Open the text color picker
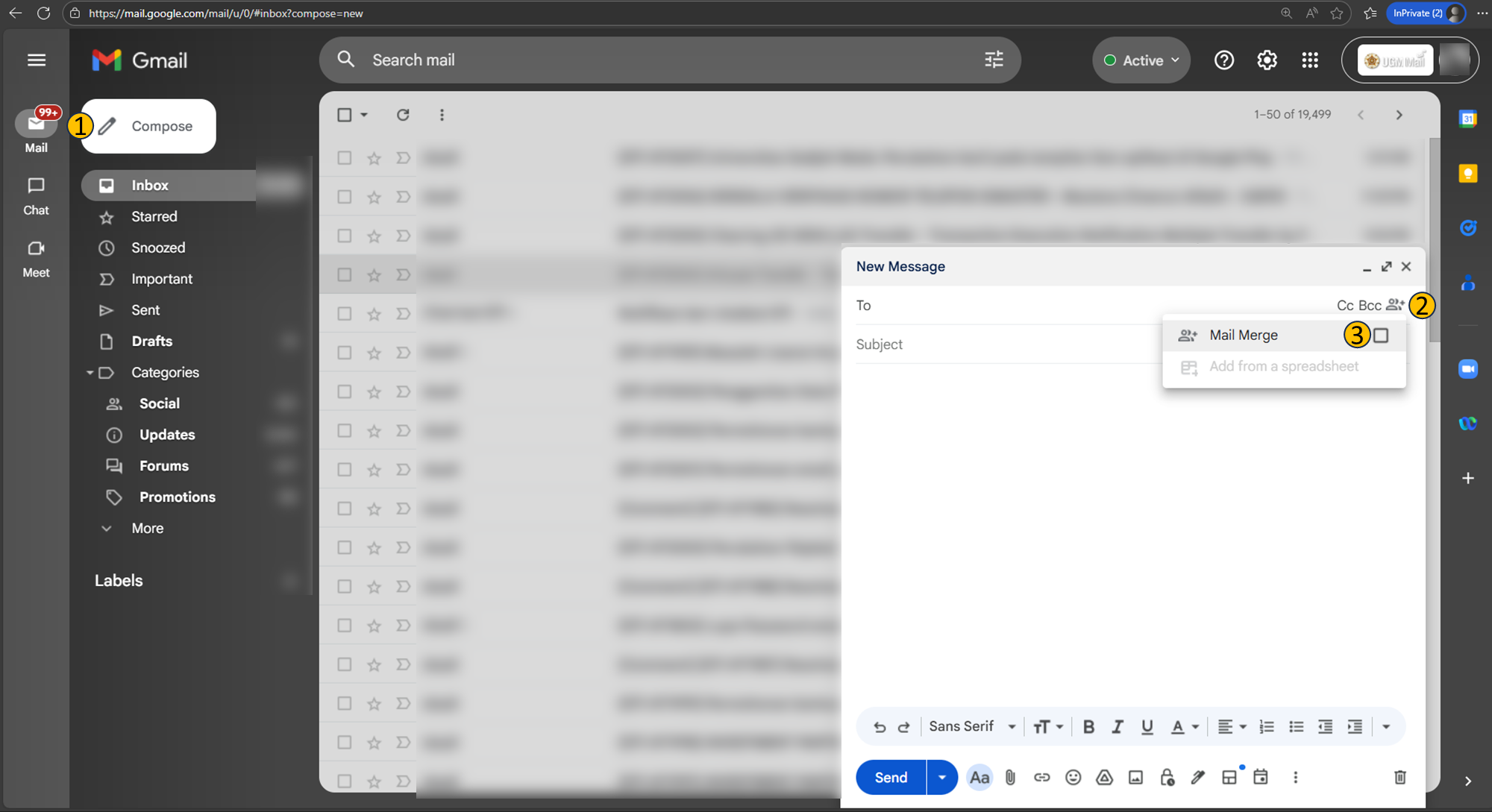Viewport: 1492px width, 812px height. (1183, 727)
